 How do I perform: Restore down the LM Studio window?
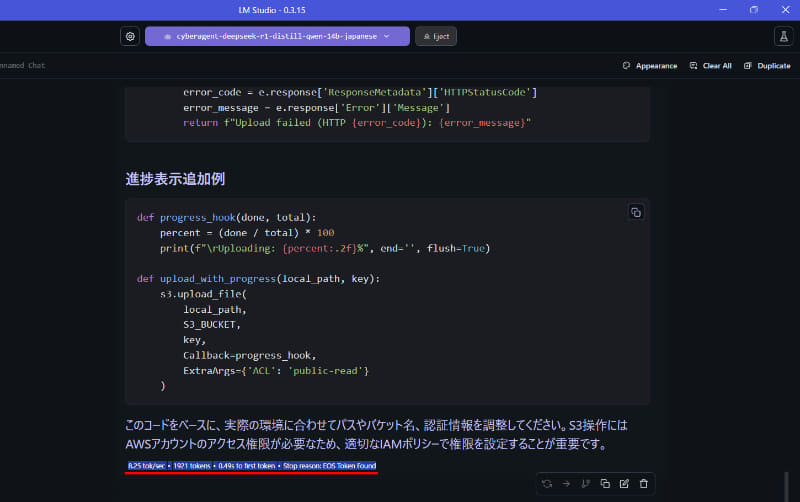click(x=754, y=10)
